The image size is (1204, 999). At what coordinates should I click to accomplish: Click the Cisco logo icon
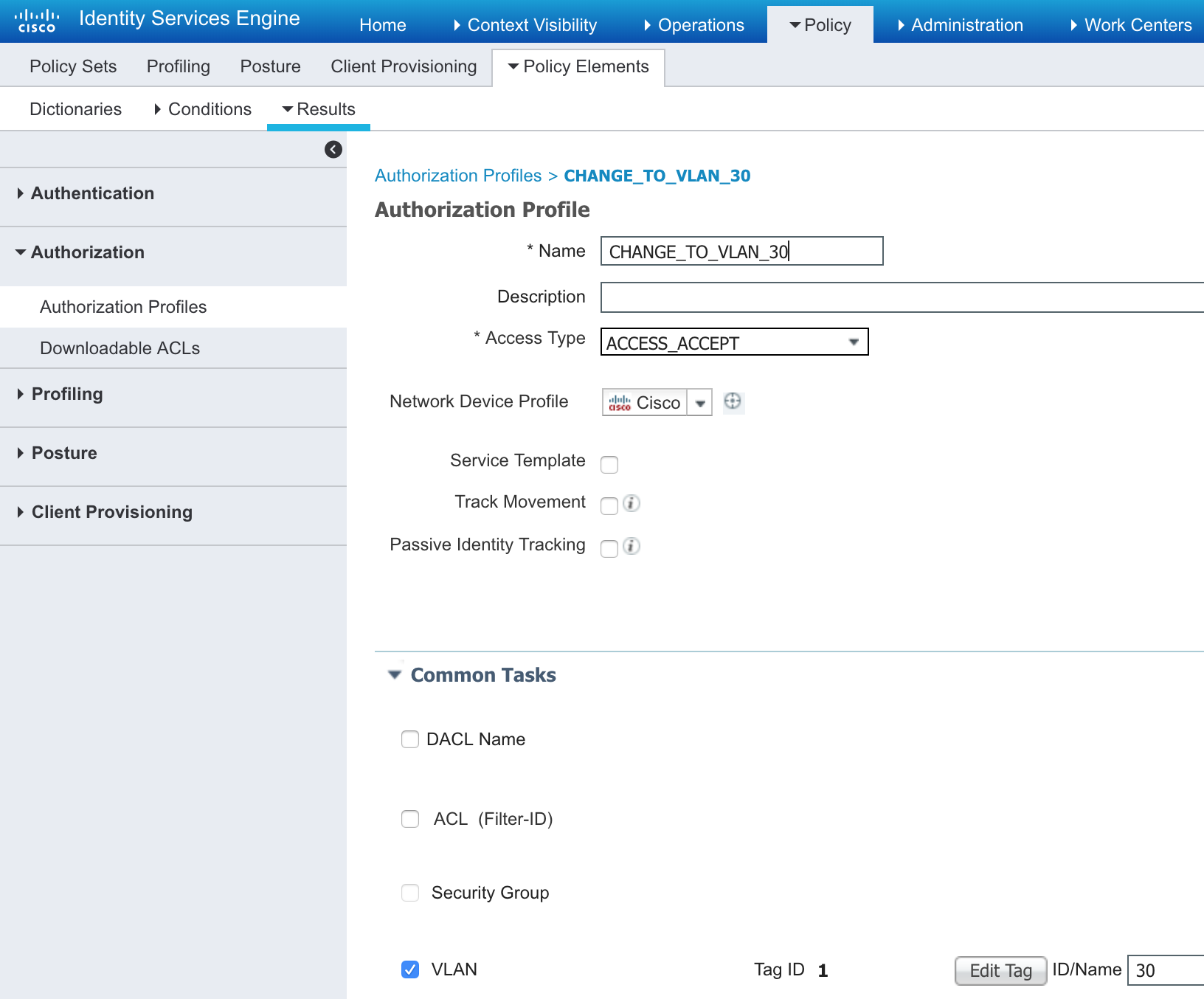coord(37,21)
